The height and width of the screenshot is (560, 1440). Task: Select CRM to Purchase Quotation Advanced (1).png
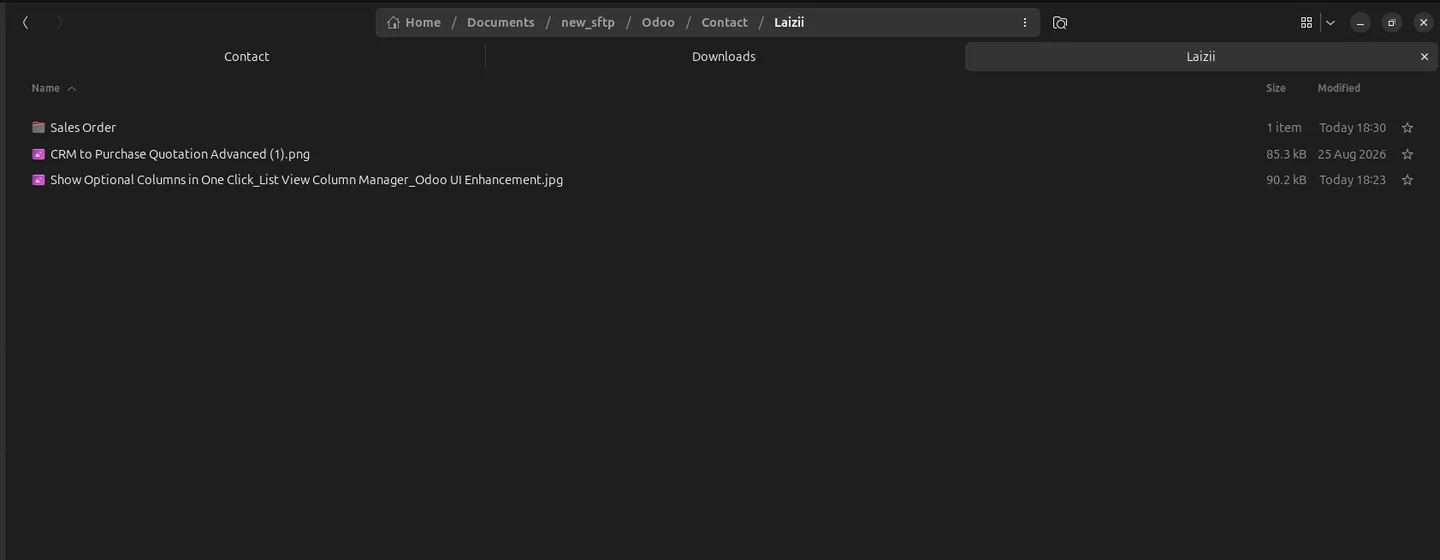click(x=180, y=154)
